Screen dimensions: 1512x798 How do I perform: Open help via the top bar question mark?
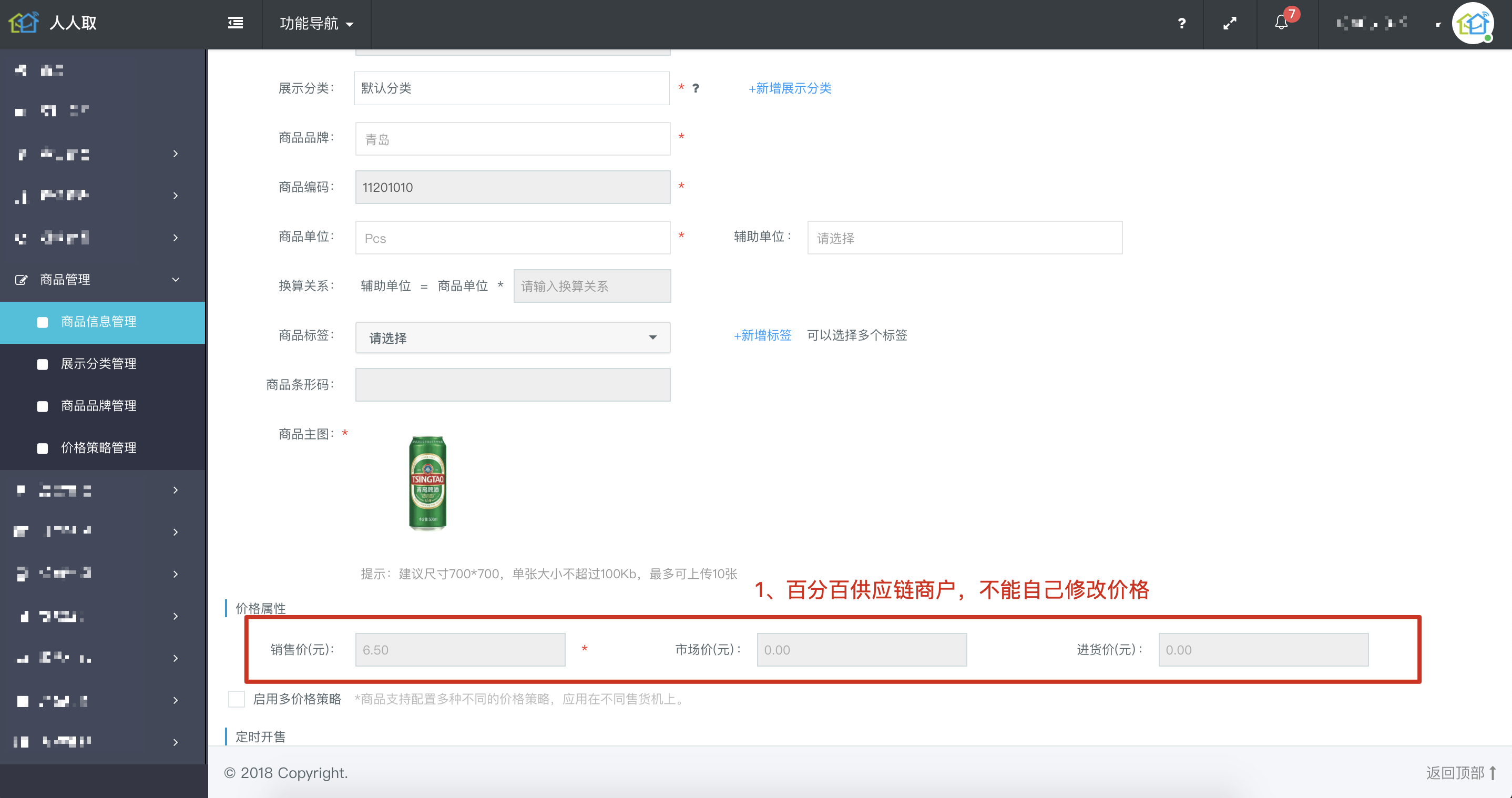tap(1181, 24)
